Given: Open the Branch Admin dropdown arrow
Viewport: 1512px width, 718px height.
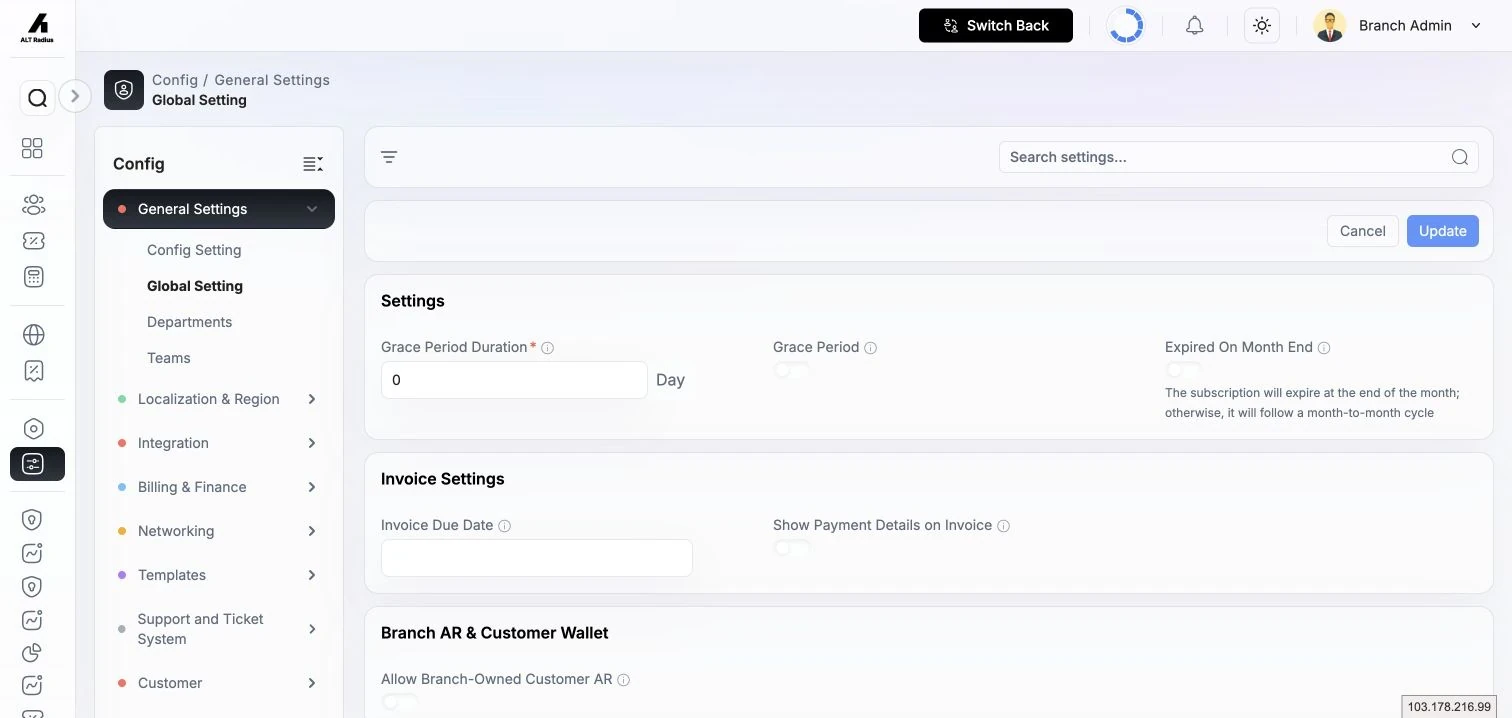Looking at the screenshot, I should click(1476, 26).
